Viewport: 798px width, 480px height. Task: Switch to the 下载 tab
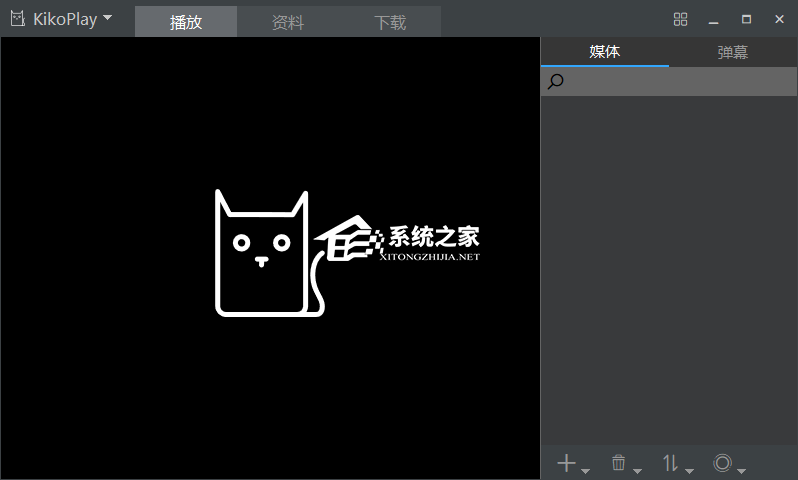click(x=390, y=22)
